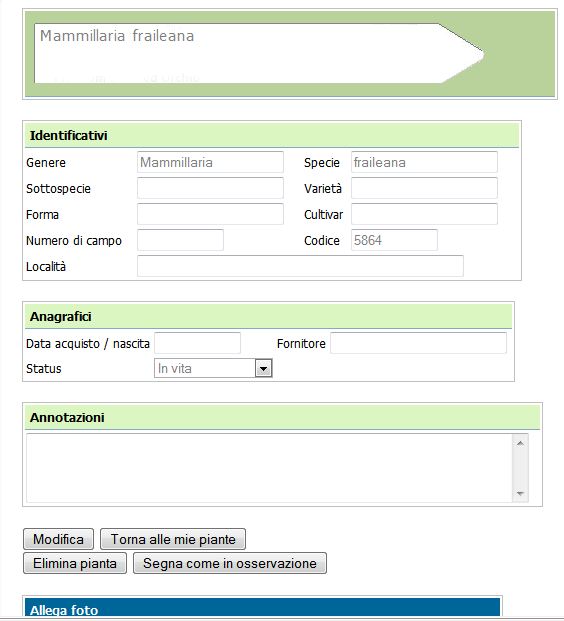Click the Annotazioni scrollbar up arrow
This screenshot has width=564, height=621.
(x=520, y=443)
